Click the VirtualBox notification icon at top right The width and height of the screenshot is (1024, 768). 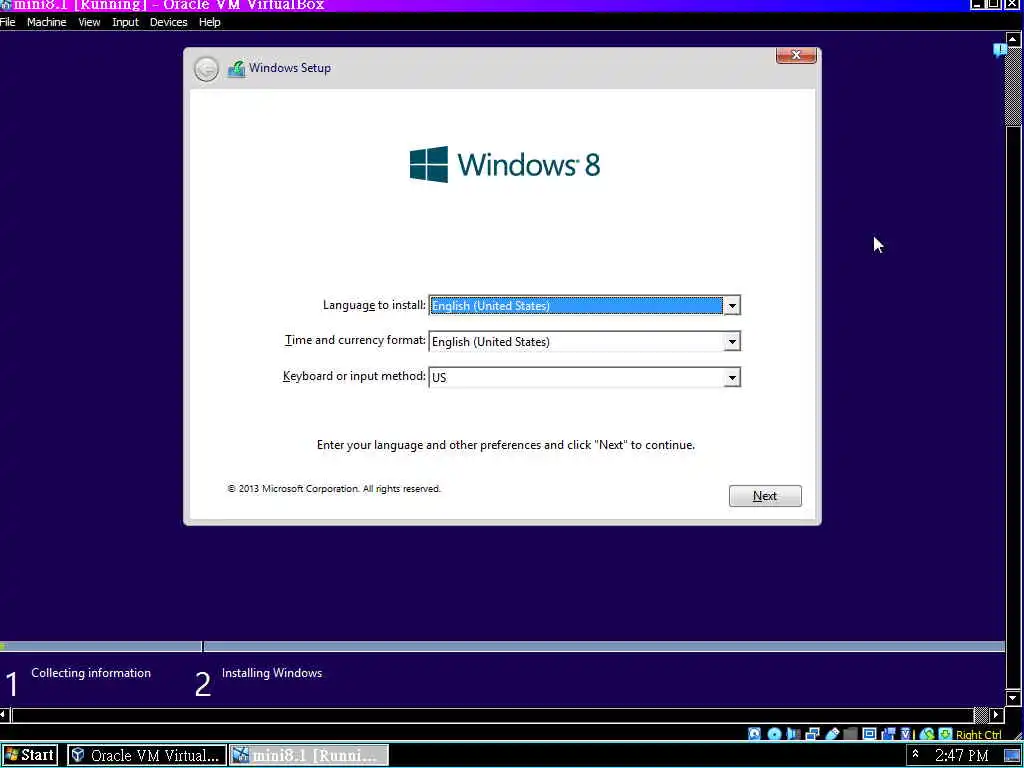(999, 50)
